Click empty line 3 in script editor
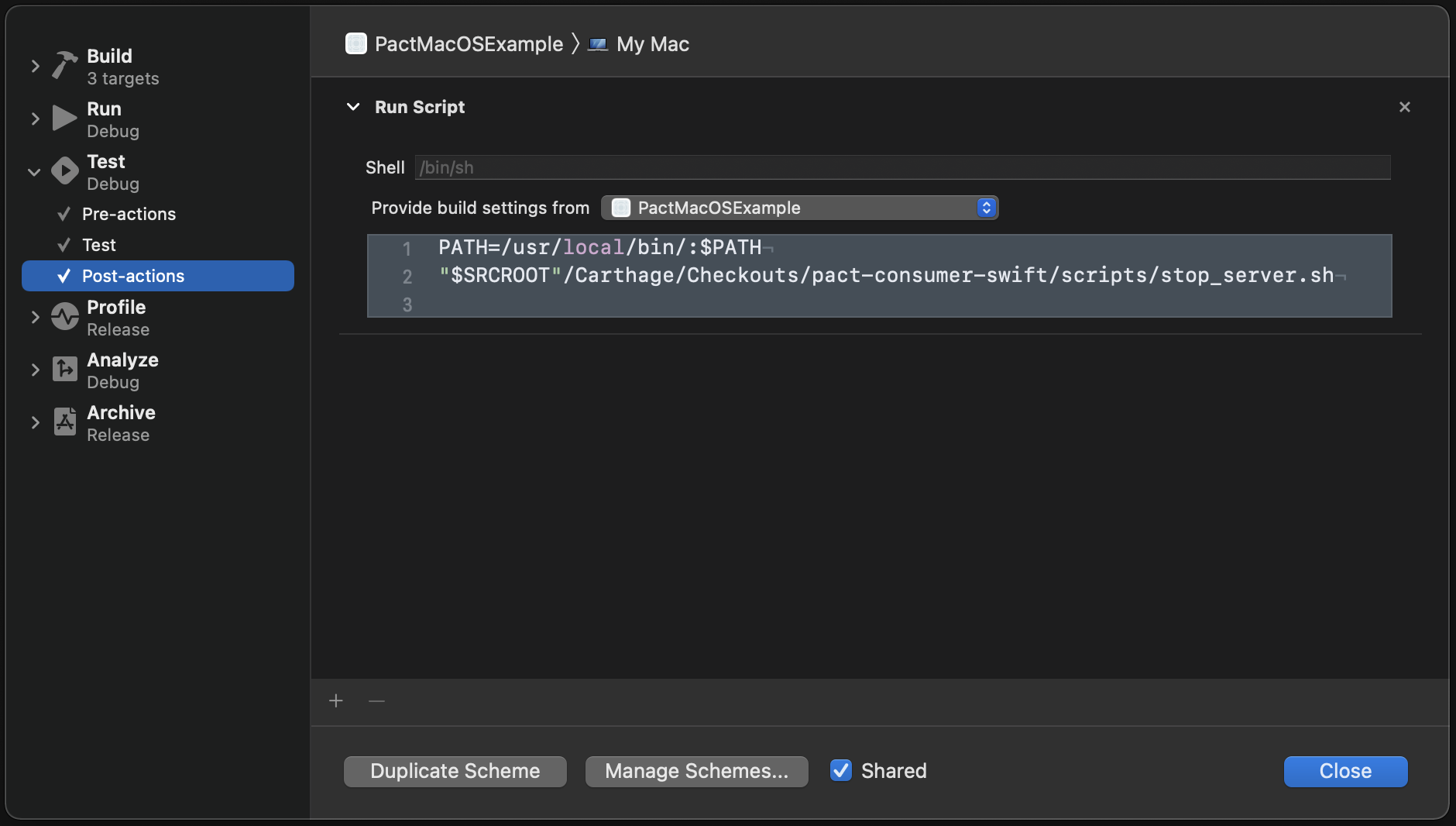The width and height of the screenshot is (1456, 826). (x=879, y=304)
